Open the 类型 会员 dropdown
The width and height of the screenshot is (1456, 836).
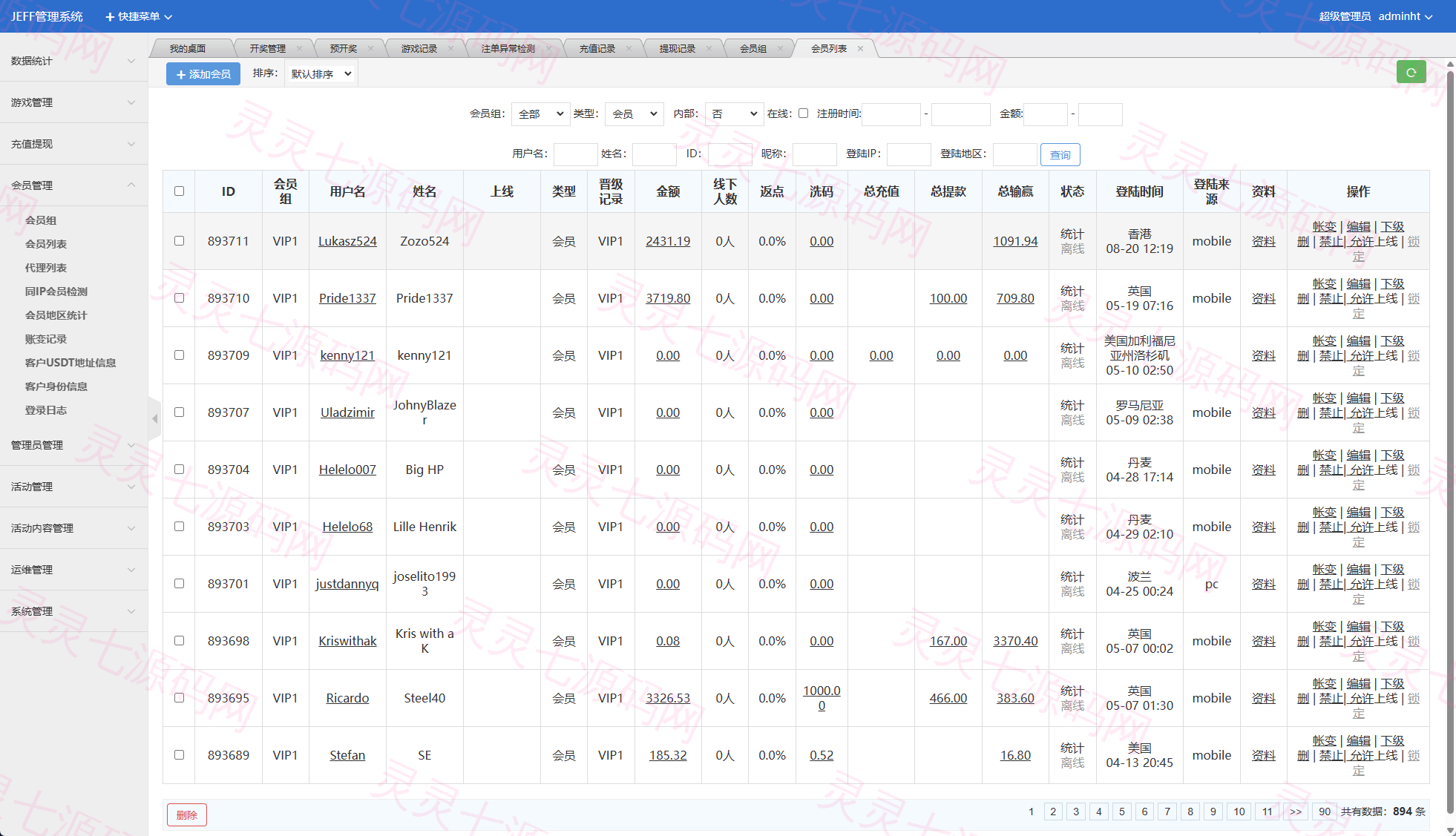[x=634, y=114]
